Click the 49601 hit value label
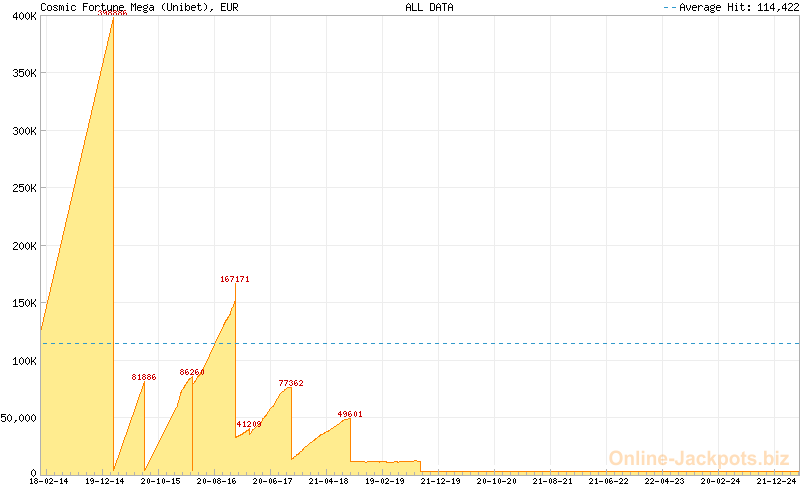Viewport: 800px width, 490px height. click(x=350, y=413)
